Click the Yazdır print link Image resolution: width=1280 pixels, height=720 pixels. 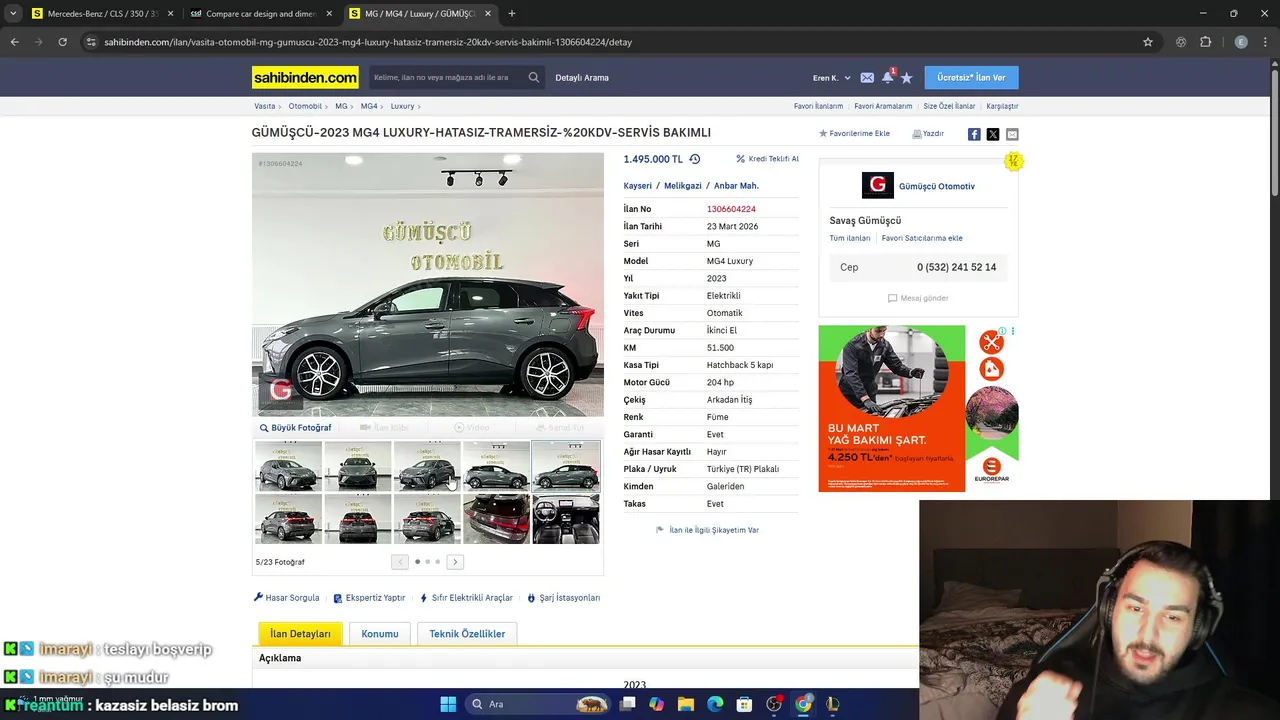tap(928, 133)
